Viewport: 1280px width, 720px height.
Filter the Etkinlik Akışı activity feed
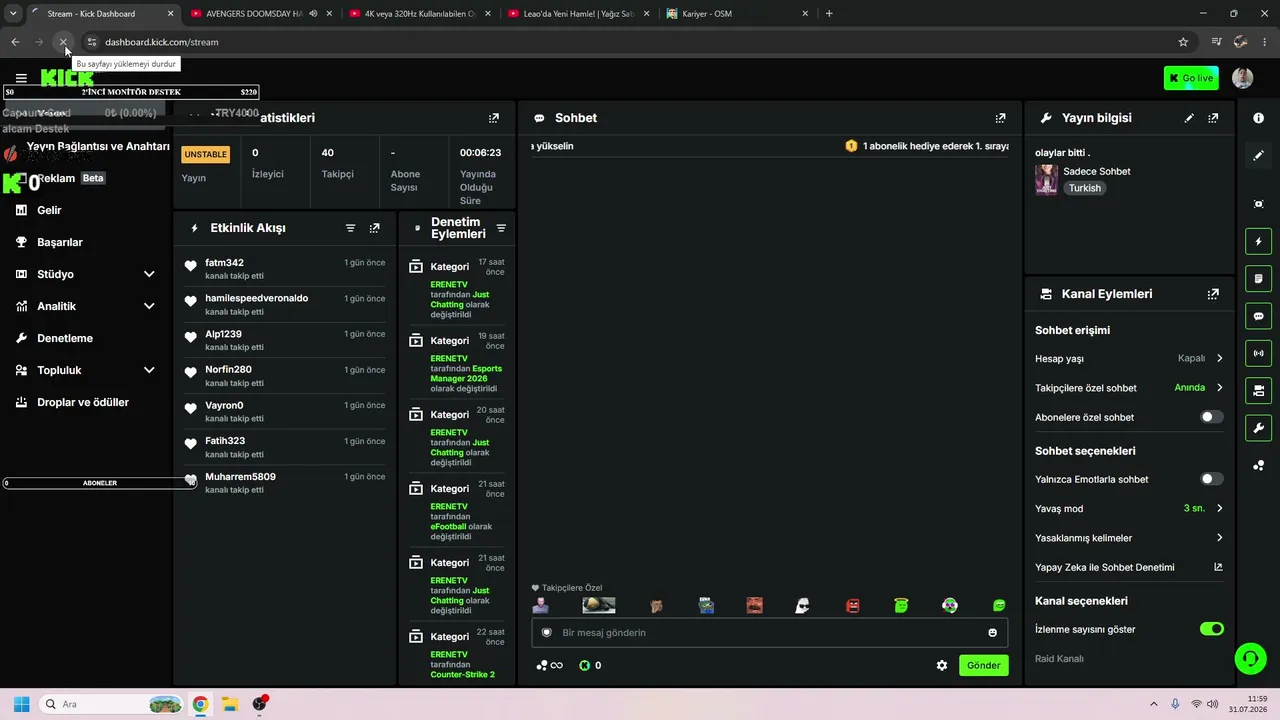click(351, 228)
